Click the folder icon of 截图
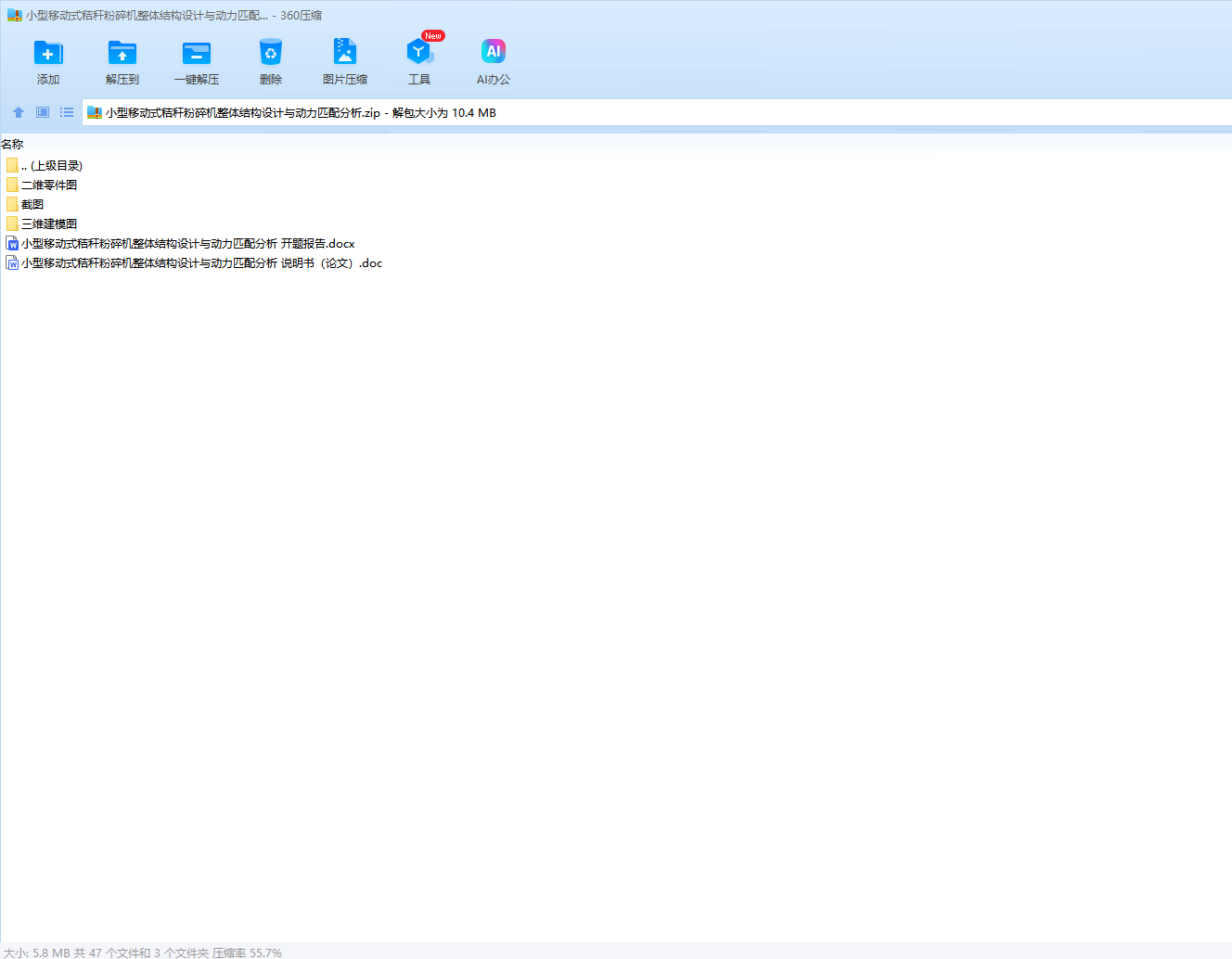The image size is (1232, 959). (12, 204)
